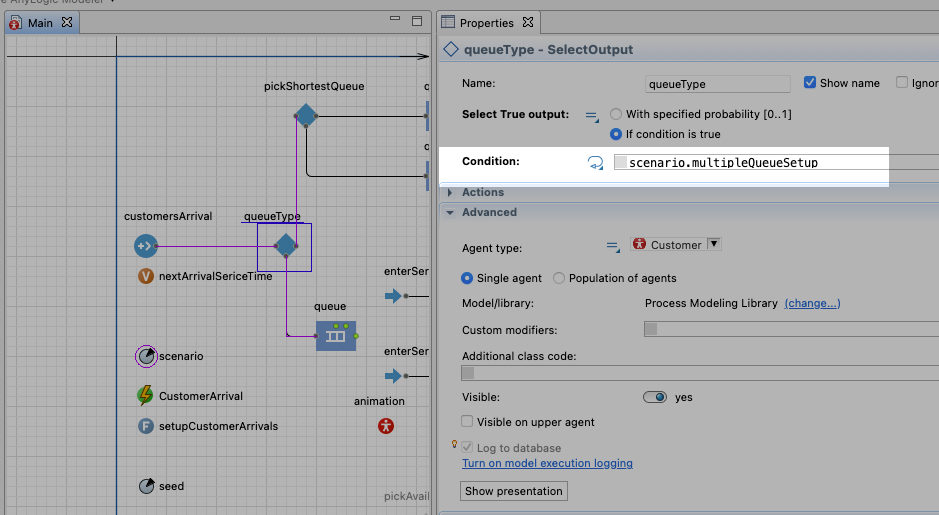Minimize the Main editor pane
Image resolution: width=939 pixels, height=515 pixels.
pos(395,19)
